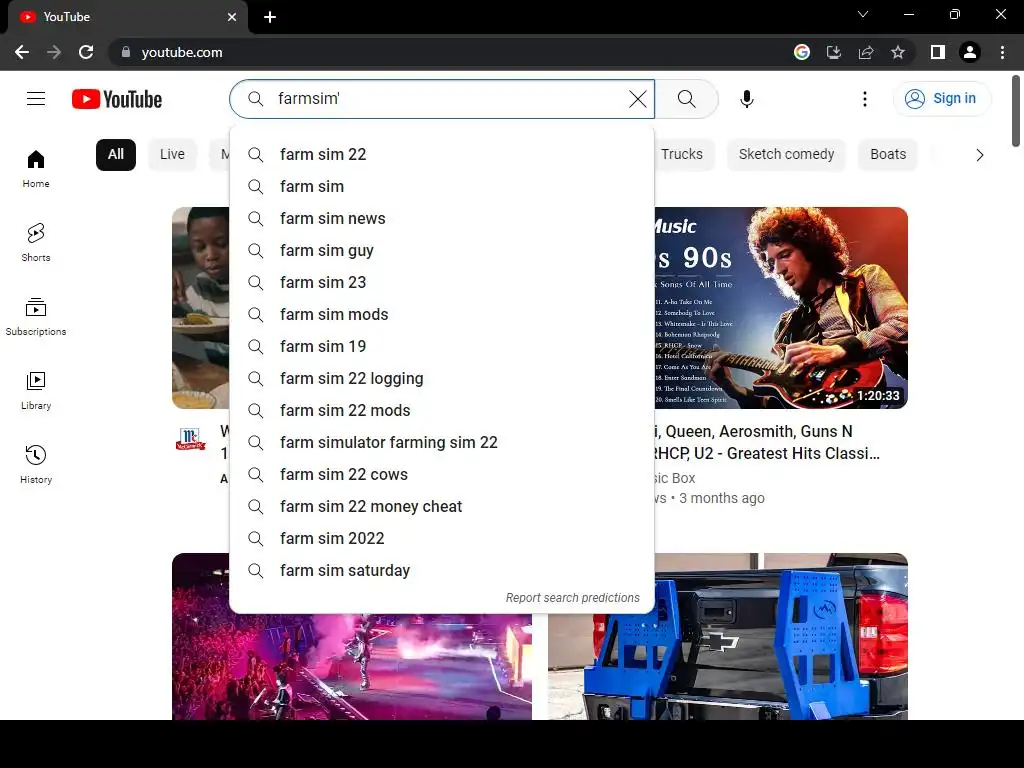Image resolution: width=1024 pixels, height=768 pixels.
Task: Choose suggestion "farm sim"
Action: [441, 187]
